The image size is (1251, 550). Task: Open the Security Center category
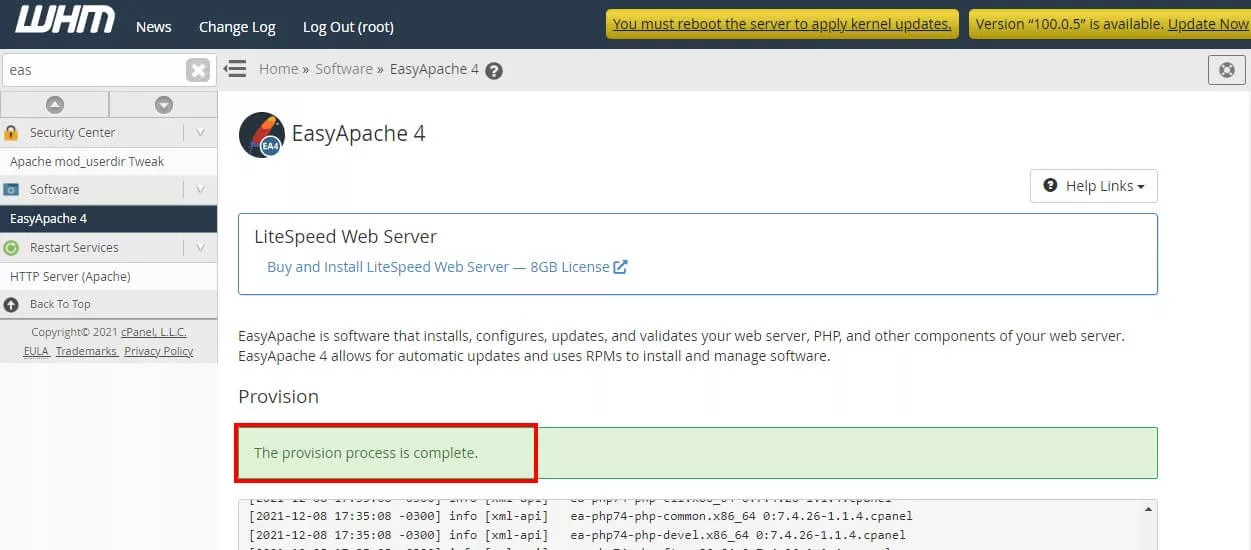point(72,132)
